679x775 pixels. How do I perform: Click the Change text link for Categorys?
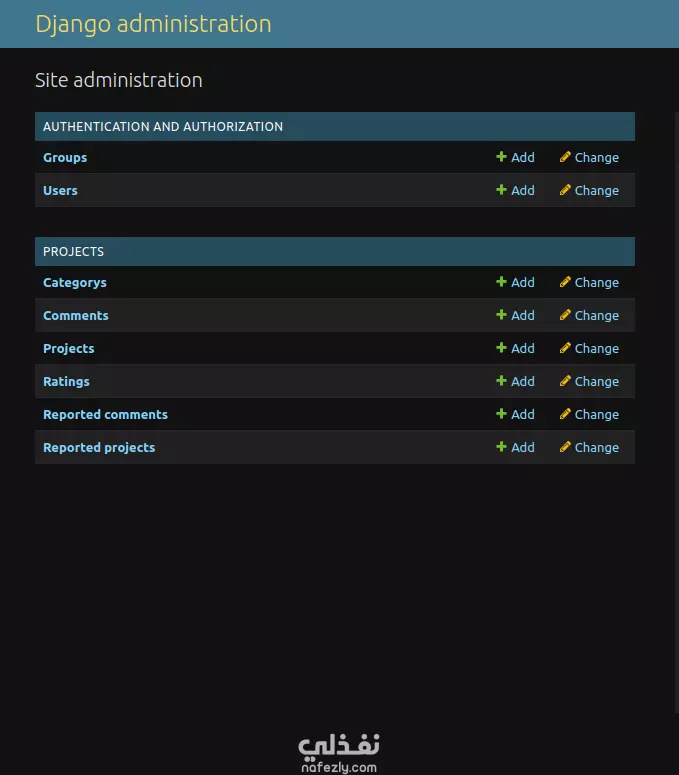click(596, 283)
